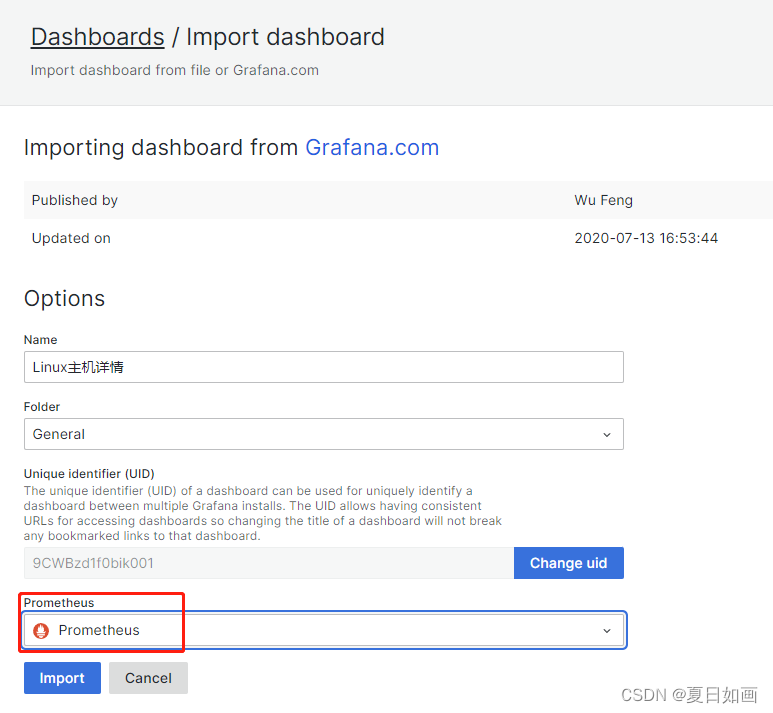Click the updated timestamp 2020-07-13 16:53:44
Image resolution: width=773 pixels, height=713 pixels.
(646, 238)
